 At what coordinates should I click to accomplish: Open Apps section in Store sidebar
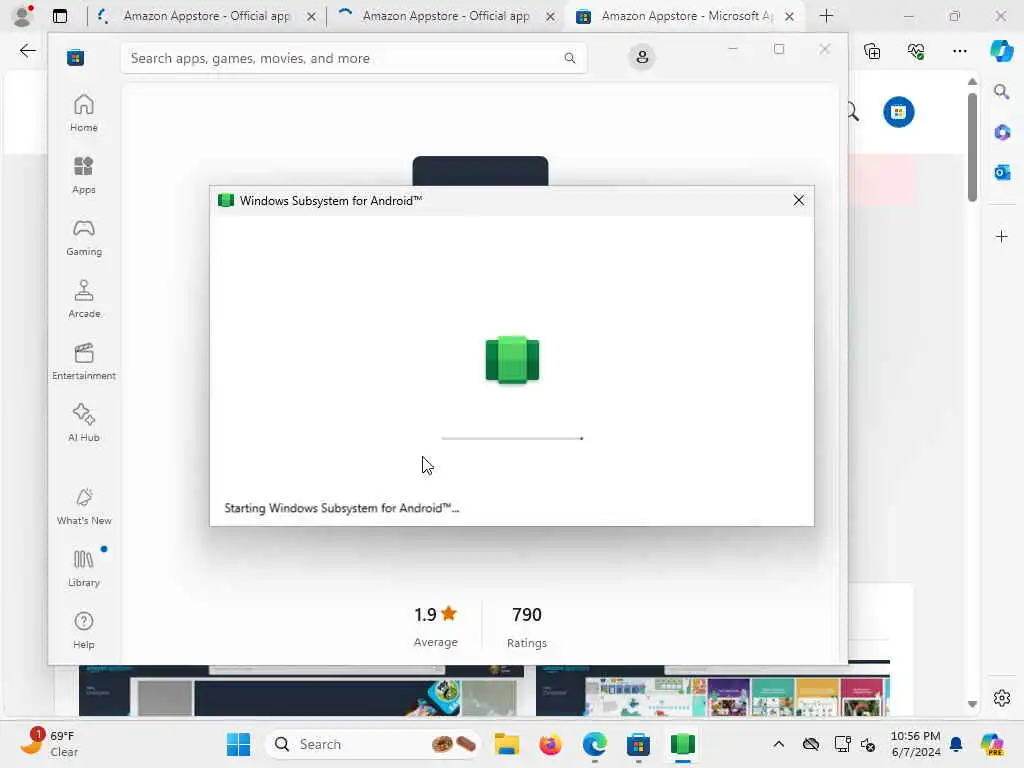tap(84, 175)
